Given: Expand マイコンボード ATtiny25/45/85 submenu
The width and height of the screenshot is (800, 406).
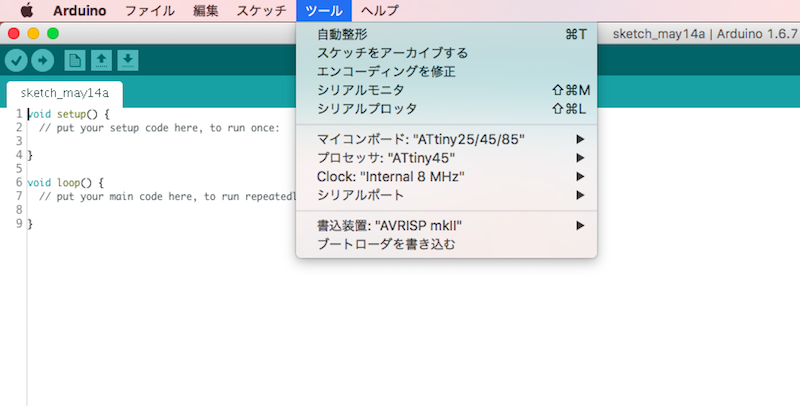Looking at the screenshot, I should click(x=446, y=139).
